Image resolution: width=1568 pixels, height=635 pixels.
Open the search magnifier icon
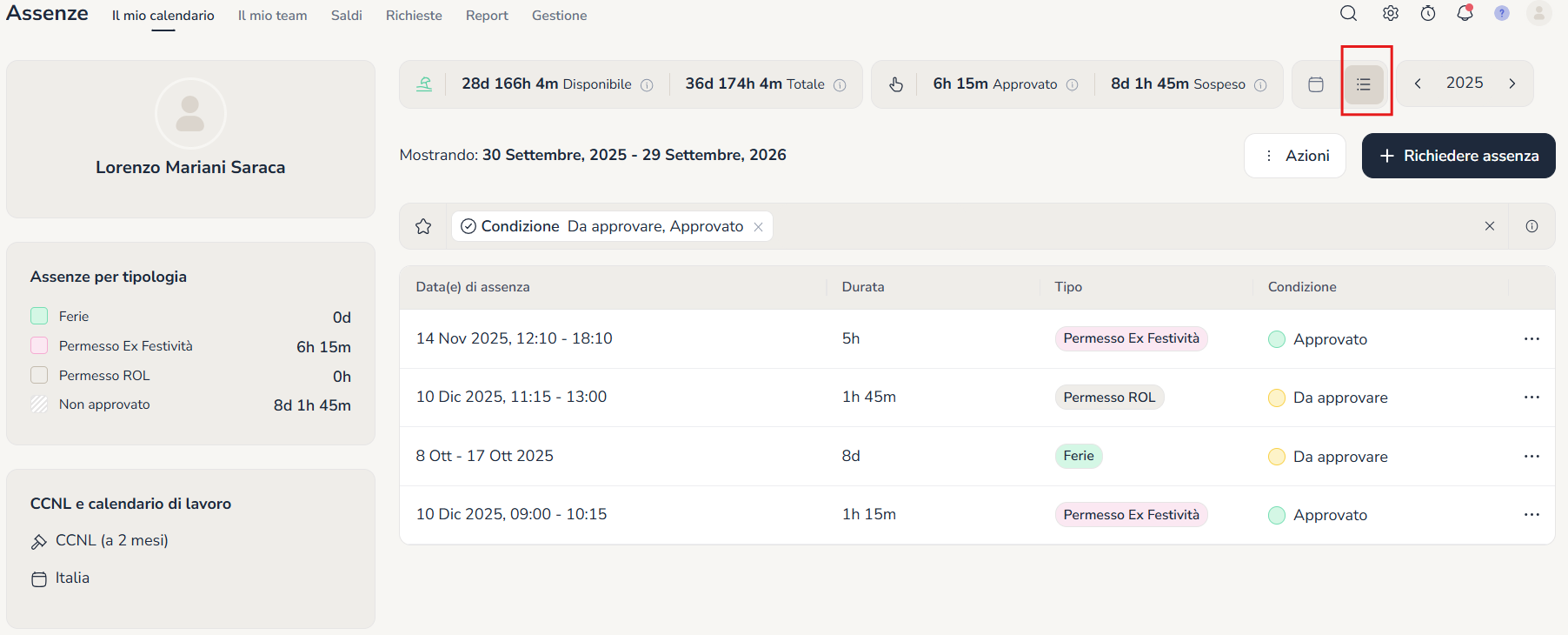coord(1348,14)
